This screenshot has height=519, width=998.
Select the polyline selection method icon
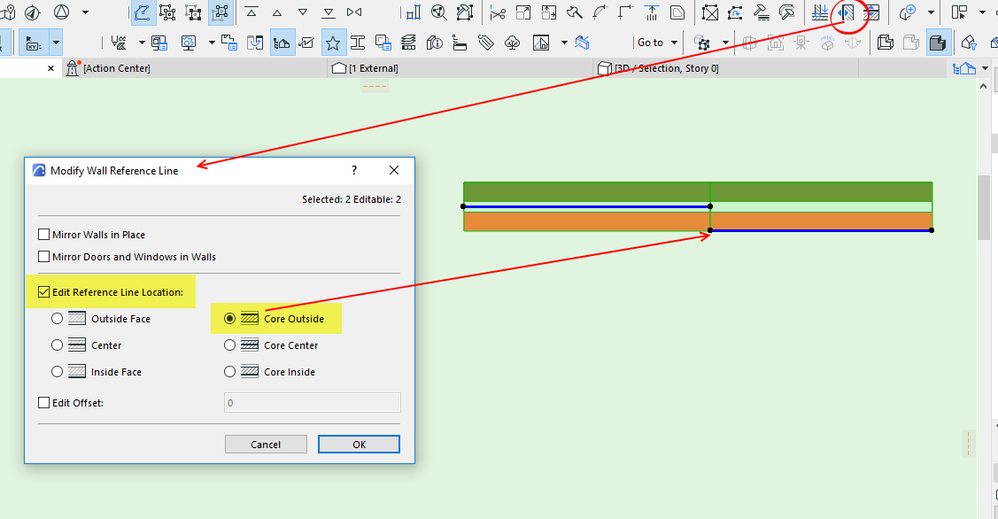coord(141,12)
